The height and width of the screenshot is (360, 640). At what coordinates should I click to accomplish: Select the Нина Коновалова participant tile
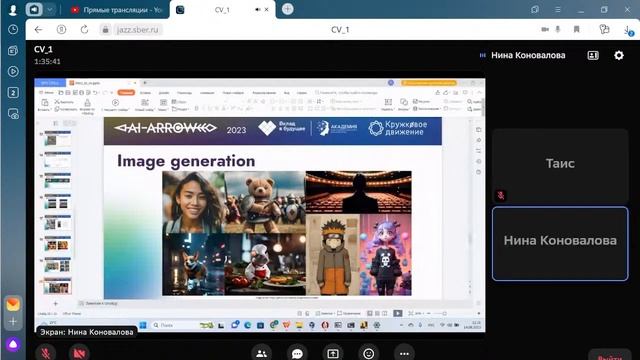pyautogui.click(x=560, y=244)
